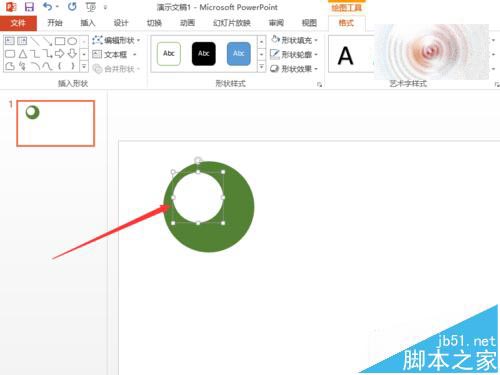Select the horizontal text box shape
Image resolution: width=500 pixels, height=375 pixels.
click(10, 41)
